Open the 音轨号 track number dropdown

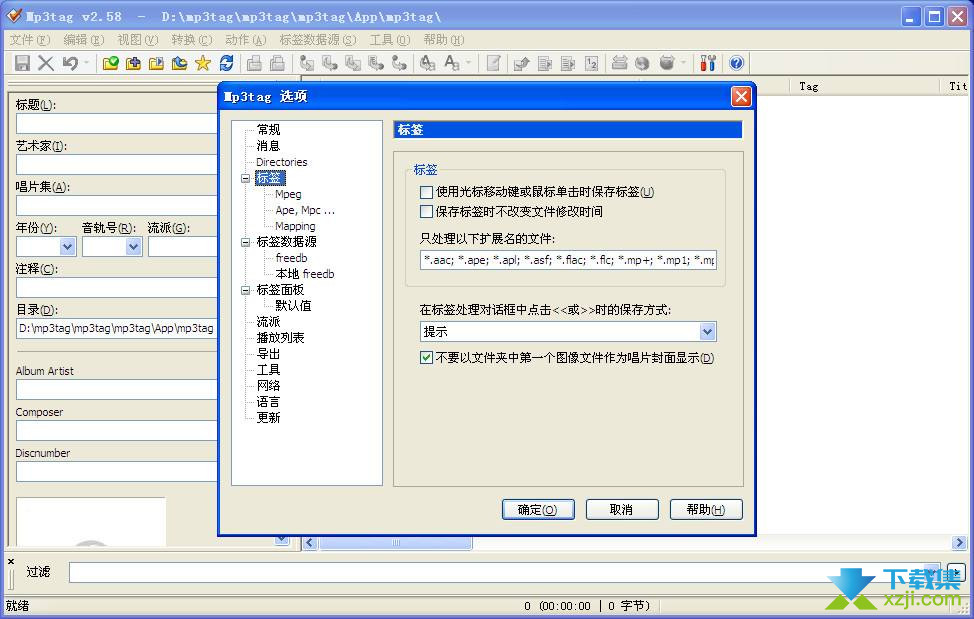134,246
